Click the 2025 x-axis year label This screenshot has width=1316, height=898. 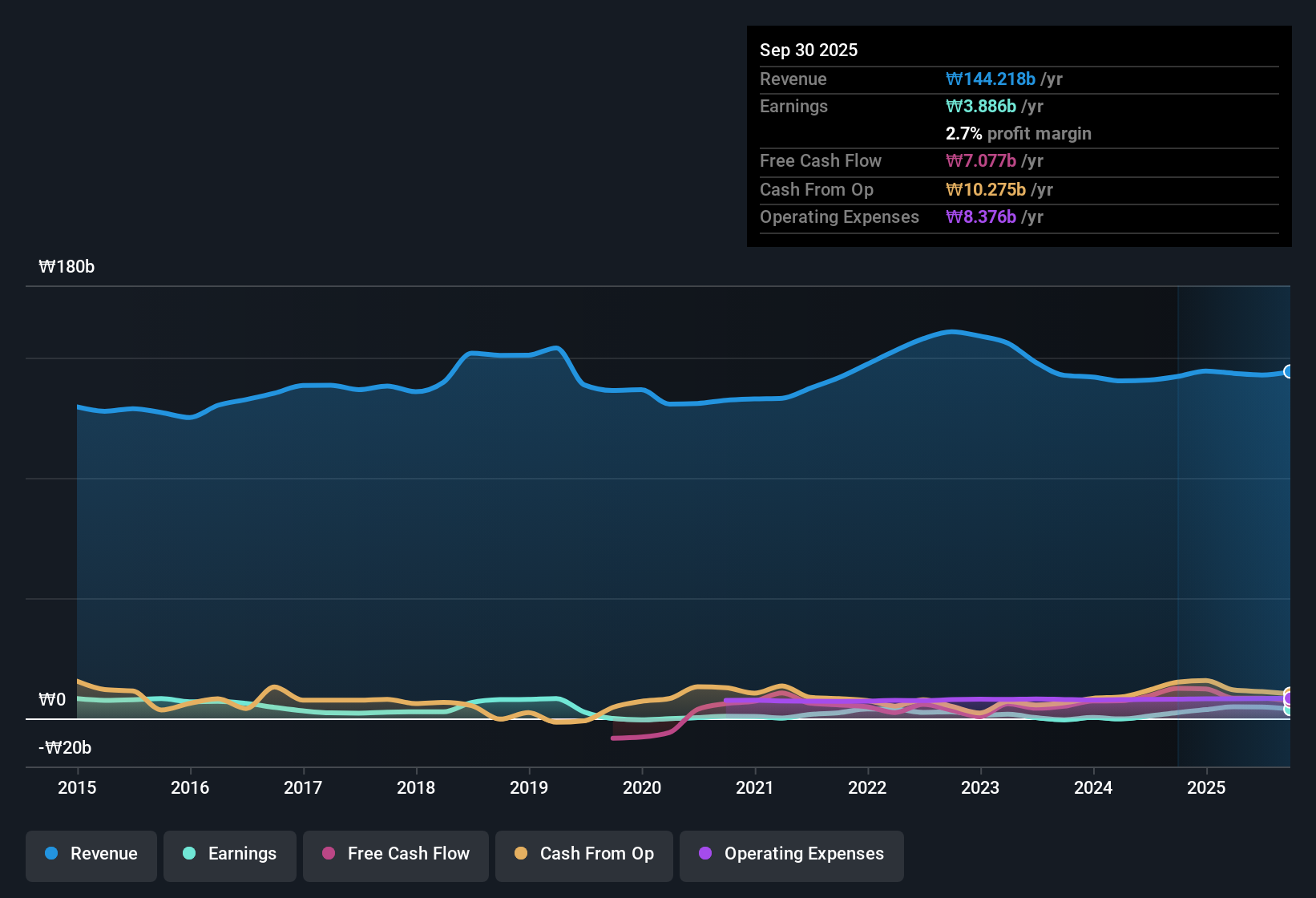[1206, 787]
